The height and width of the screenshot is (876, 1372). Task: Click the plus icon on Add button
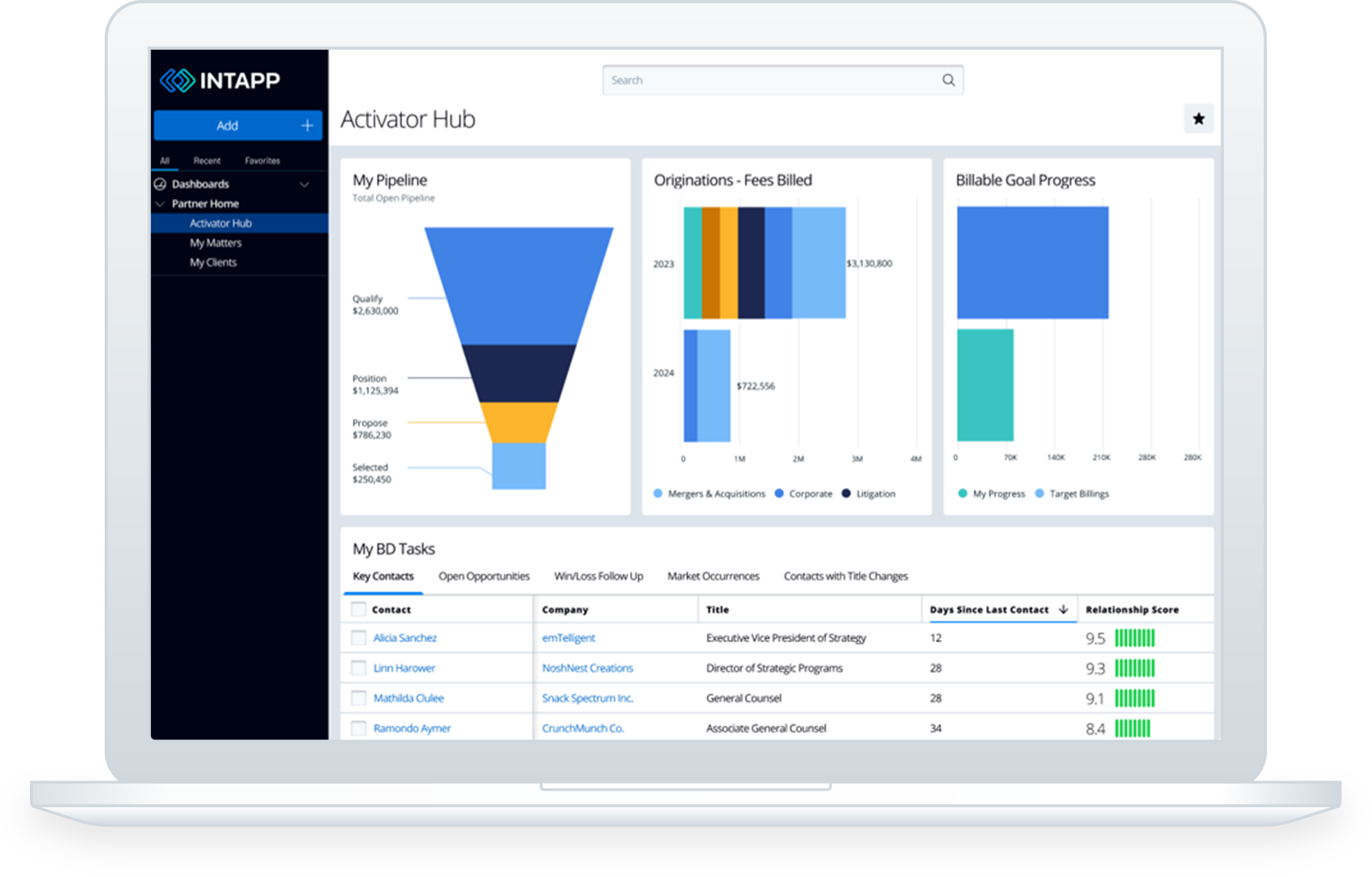coord(307,125)
